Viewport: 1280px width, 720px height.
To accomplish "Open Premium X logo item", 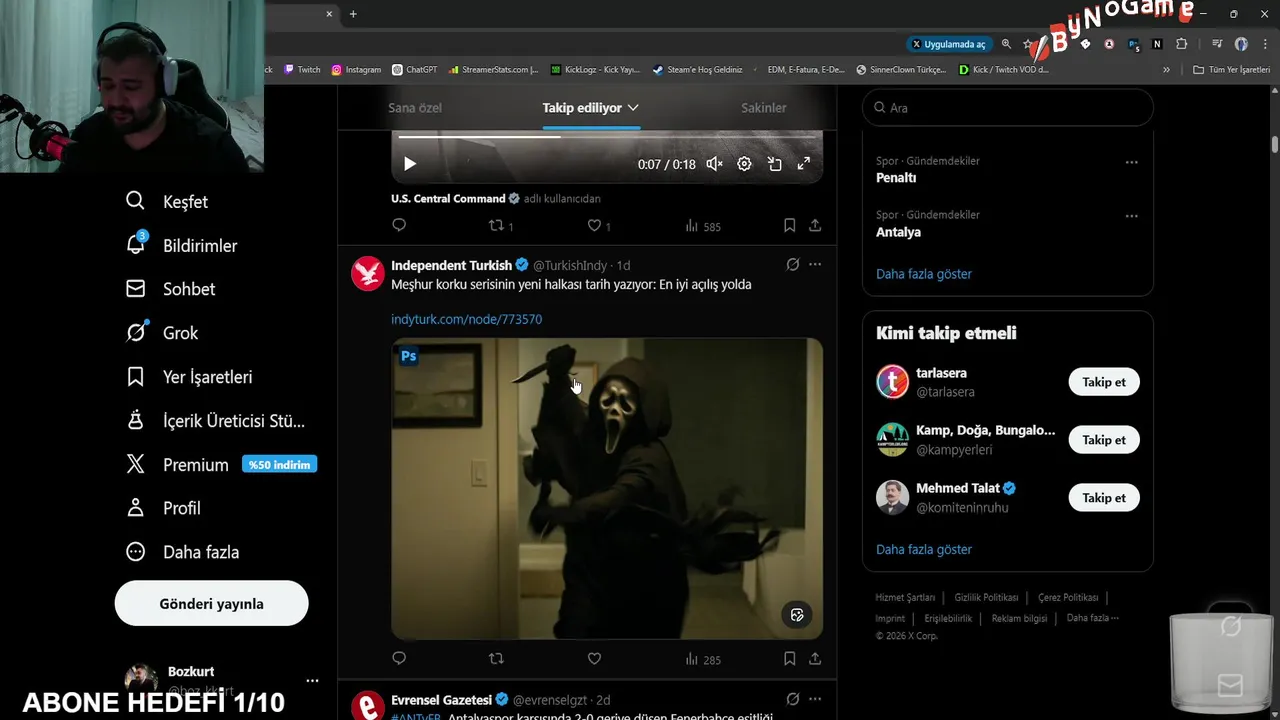I will coord(220,465).
